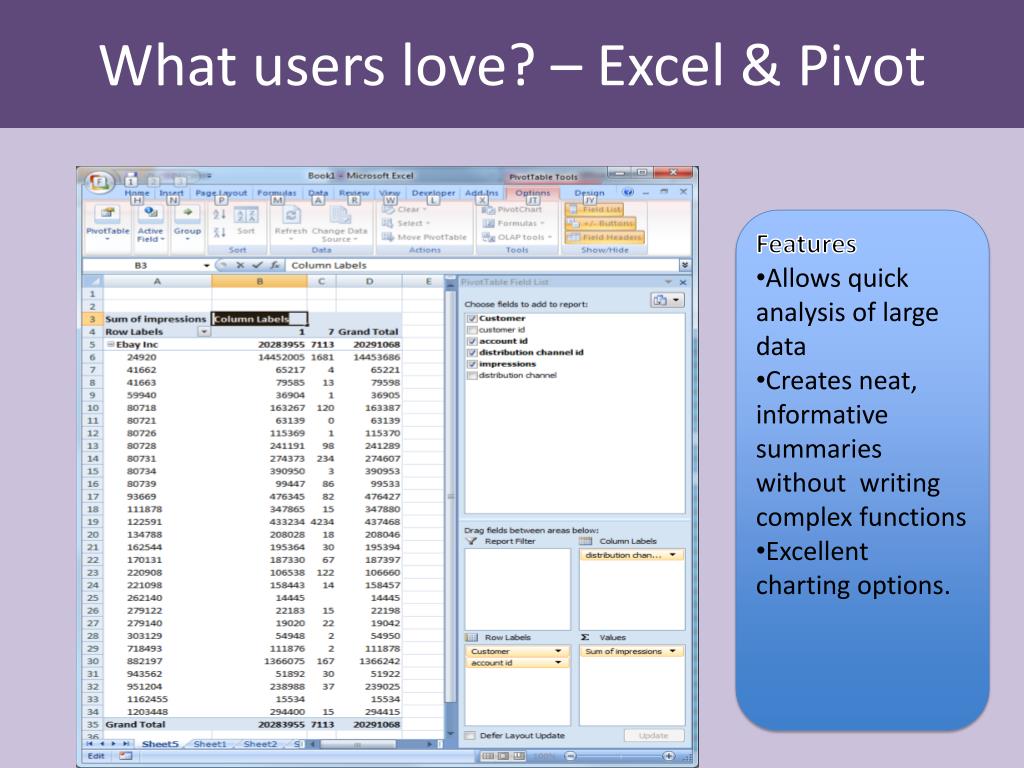Switch to Page Layout view icon
1024x768 pixels.
click(504, 756)
